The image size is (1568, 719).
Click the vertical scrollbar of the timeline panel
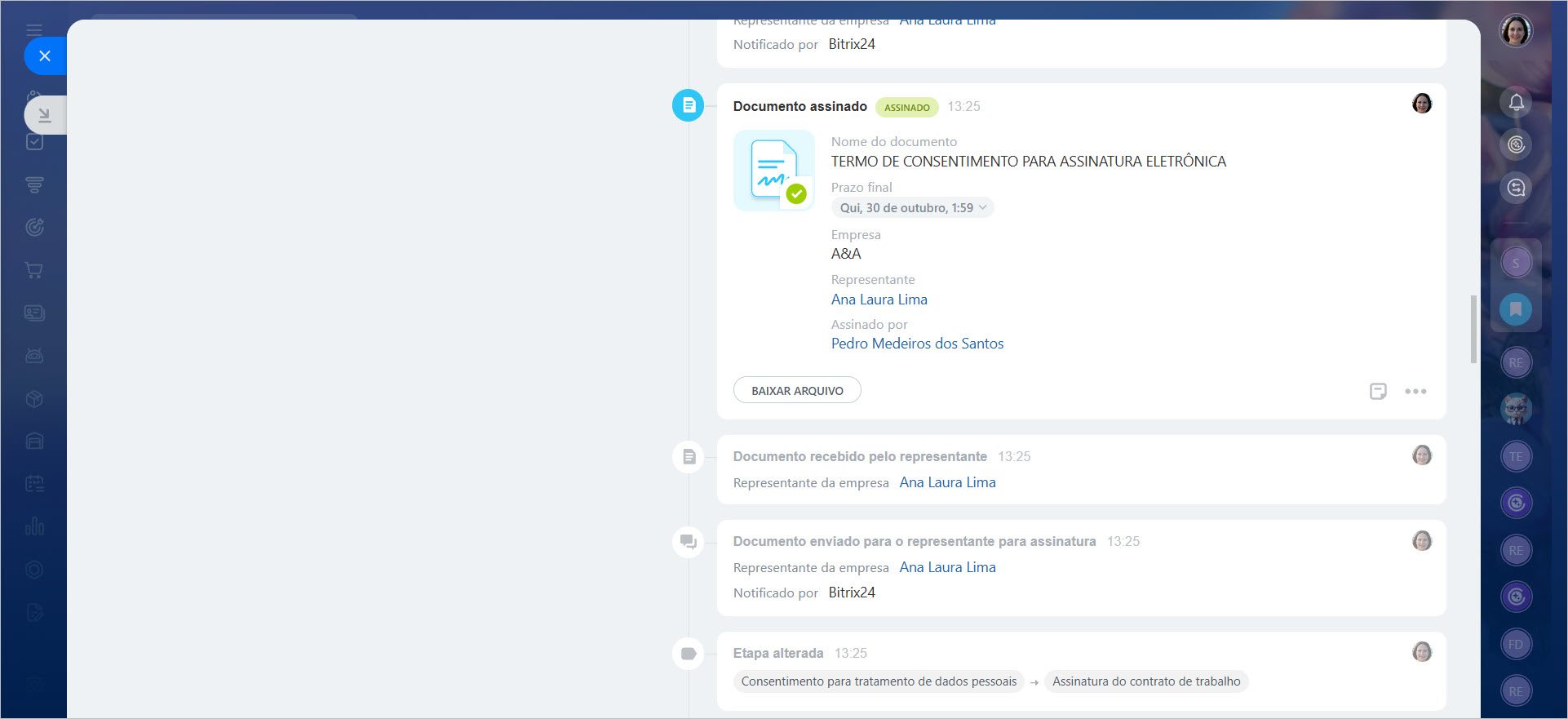pos(1473,329)
